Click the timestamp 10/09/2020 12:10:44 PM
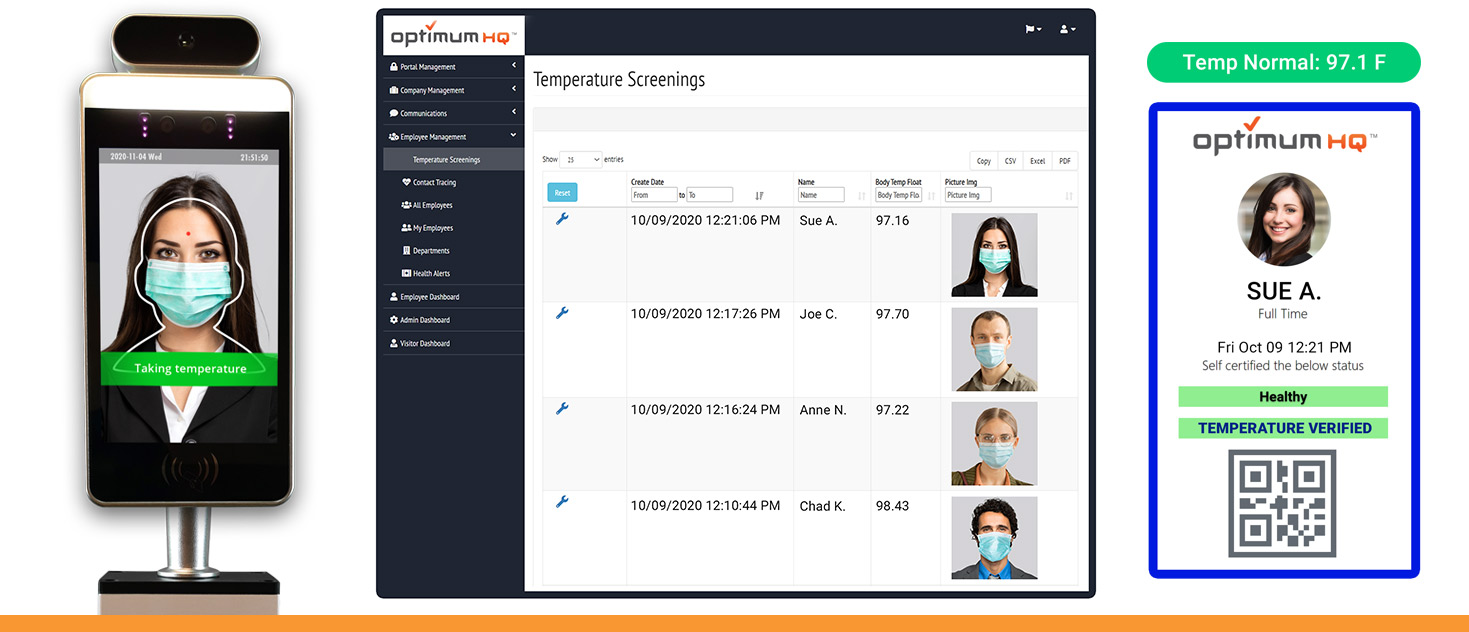The width and height of the screenshot is (1469, 632). (705, 506)
